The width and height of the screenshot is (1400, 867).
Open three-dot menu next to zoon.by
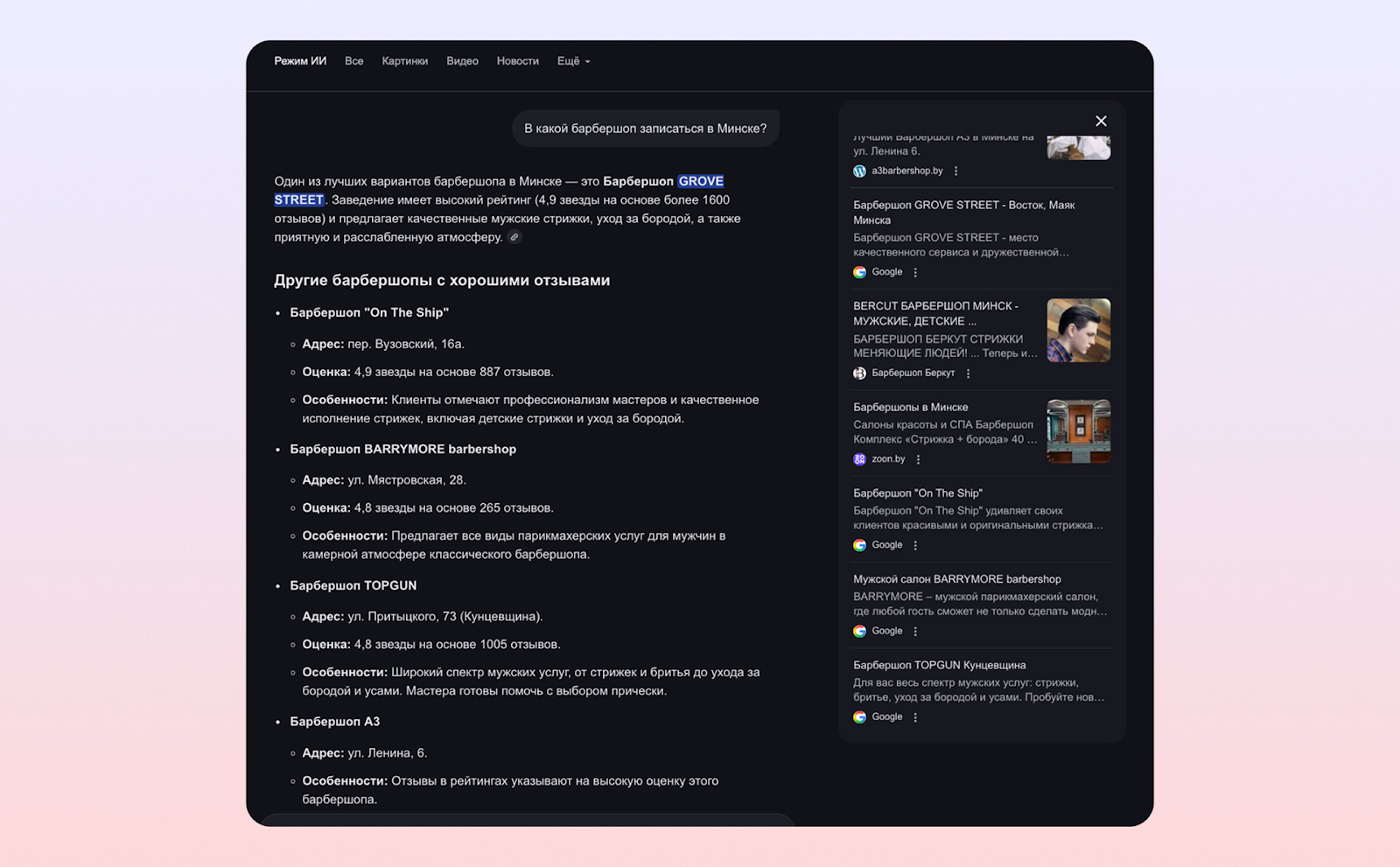pyautogui.click(x=918, y=459)
